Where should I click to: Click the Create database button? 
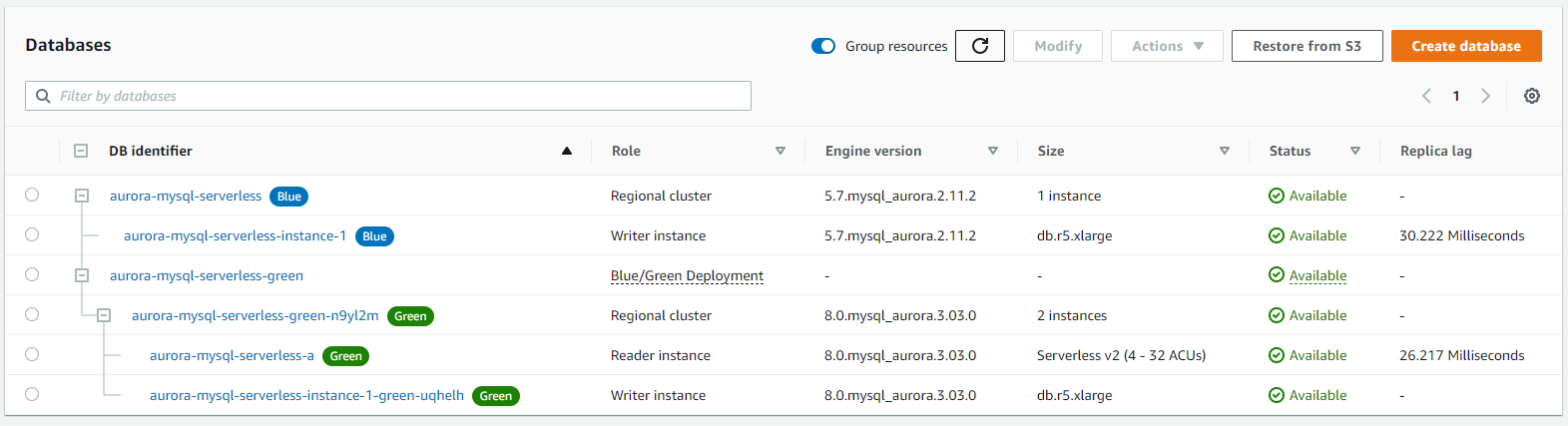1466,46
